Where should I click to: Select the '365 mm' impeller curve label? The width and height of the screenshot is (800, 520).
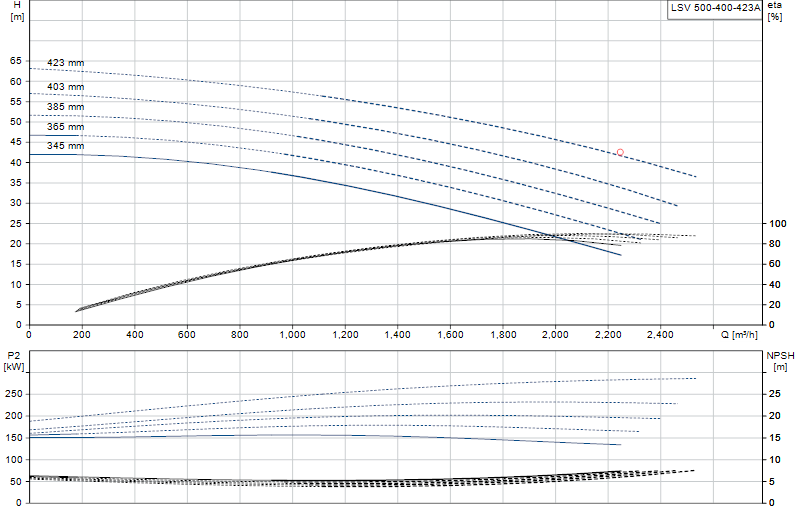(65, 127)
